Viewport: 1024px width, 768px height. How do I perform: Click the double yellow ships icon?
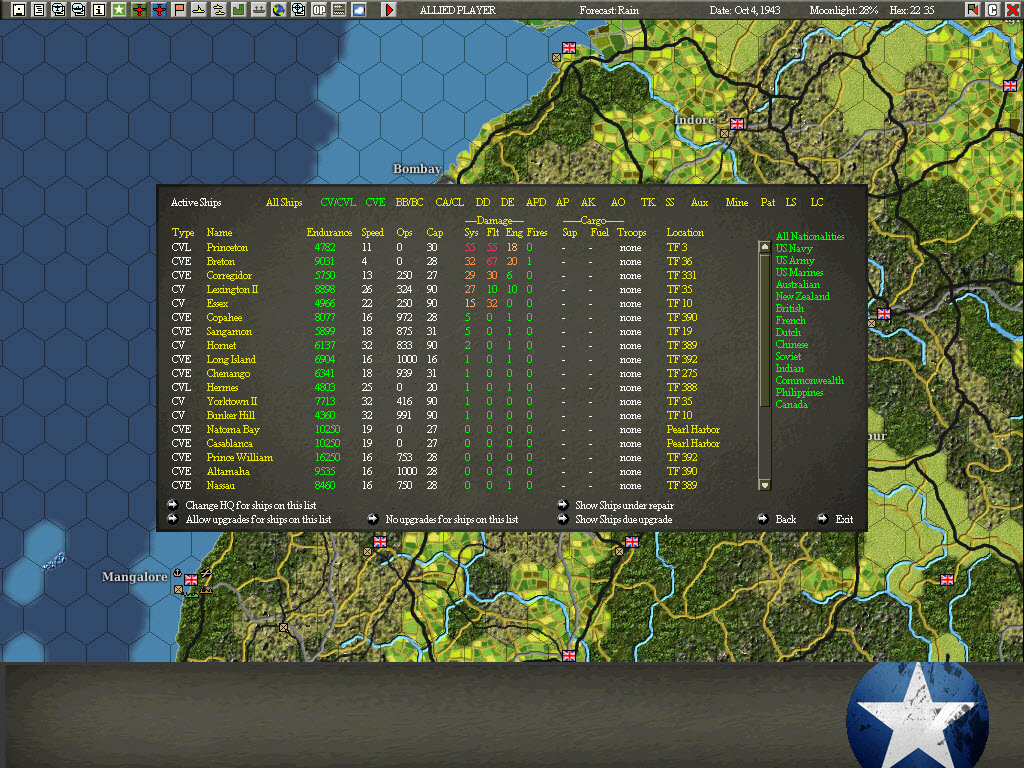click(x=219, y=10)
